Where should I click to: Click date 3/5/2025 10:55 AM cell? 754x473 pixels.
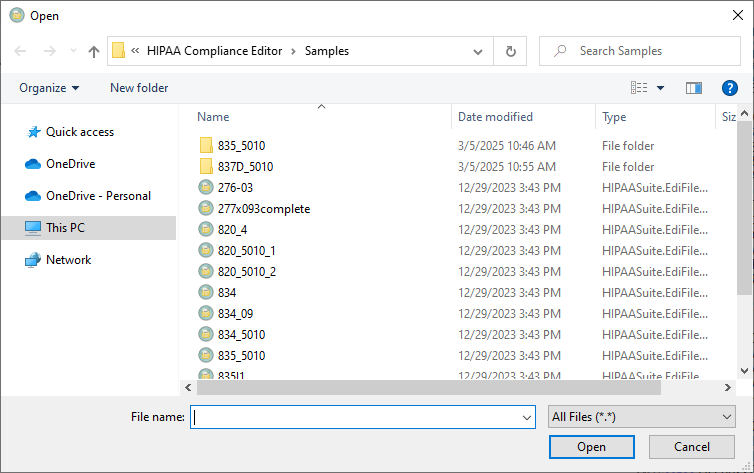(507, 167)
